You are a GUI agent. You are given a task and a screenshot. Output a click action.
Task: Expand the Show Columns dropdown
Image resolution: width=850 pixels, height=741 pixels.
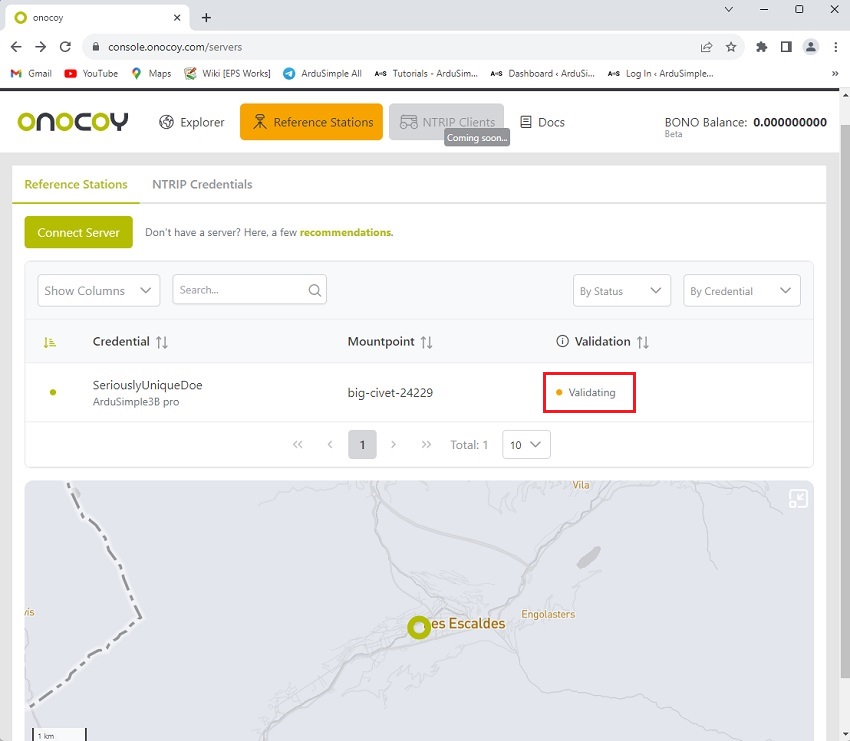tap(98, 291)
